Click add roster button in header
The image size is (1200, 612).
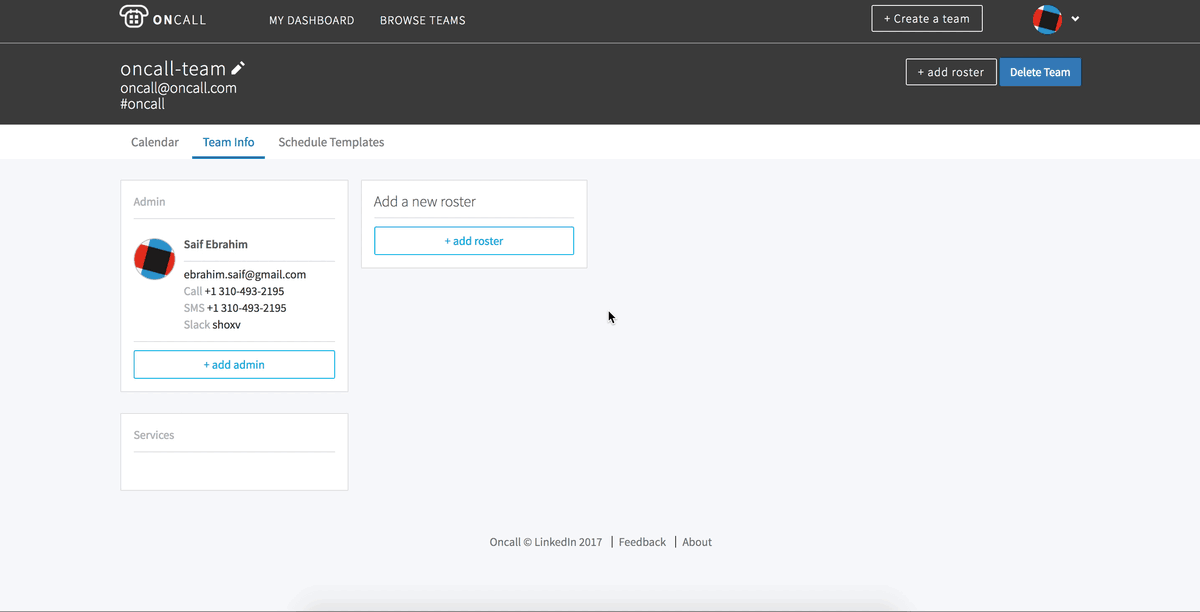pyautogui.click(x=951, y=72)
